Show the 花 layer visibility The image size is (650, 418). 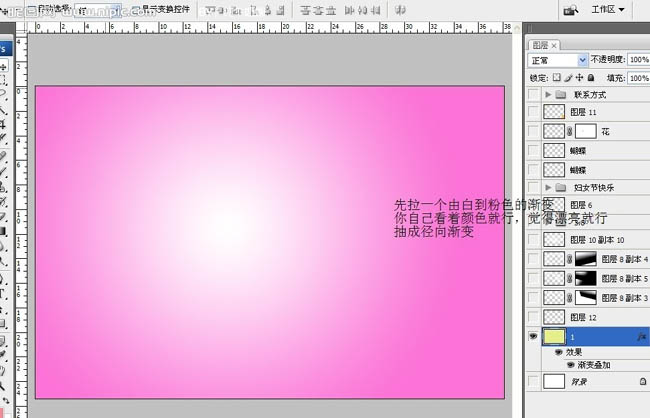[533, 131]
